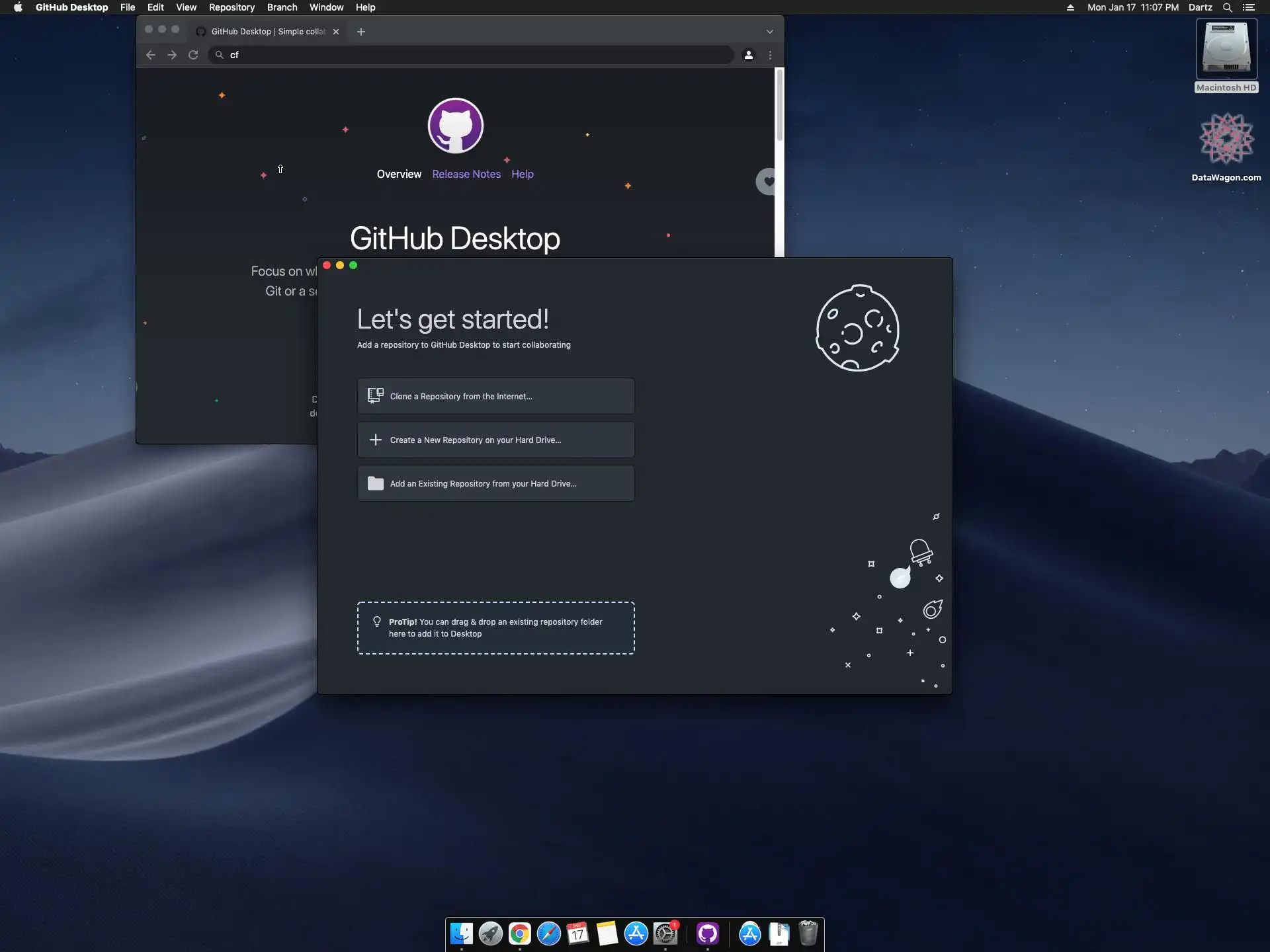Click the browser back arrow
Image resolution: width=1270 pixels, height=952 pixels.
151,55
